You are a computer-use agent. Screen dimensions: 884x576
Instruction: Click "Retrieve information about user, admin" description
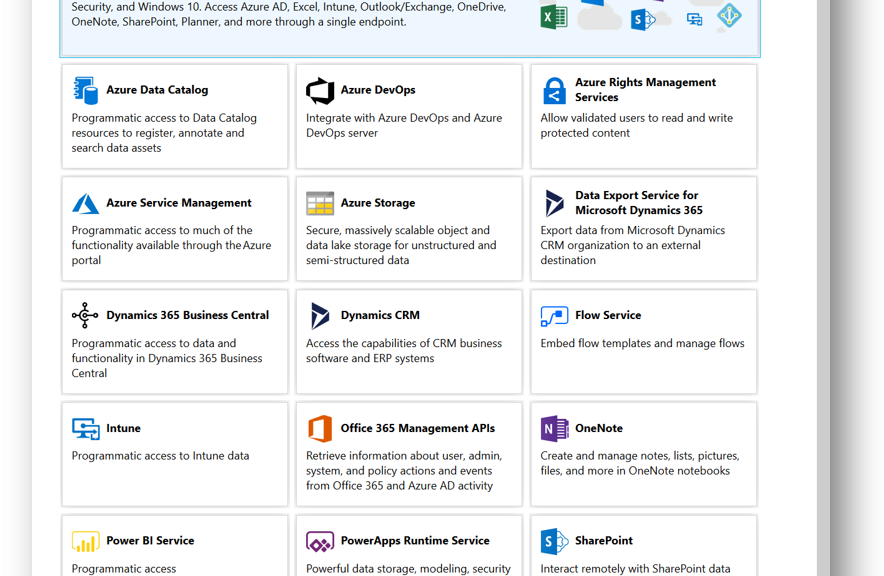[x=404, y=471]
